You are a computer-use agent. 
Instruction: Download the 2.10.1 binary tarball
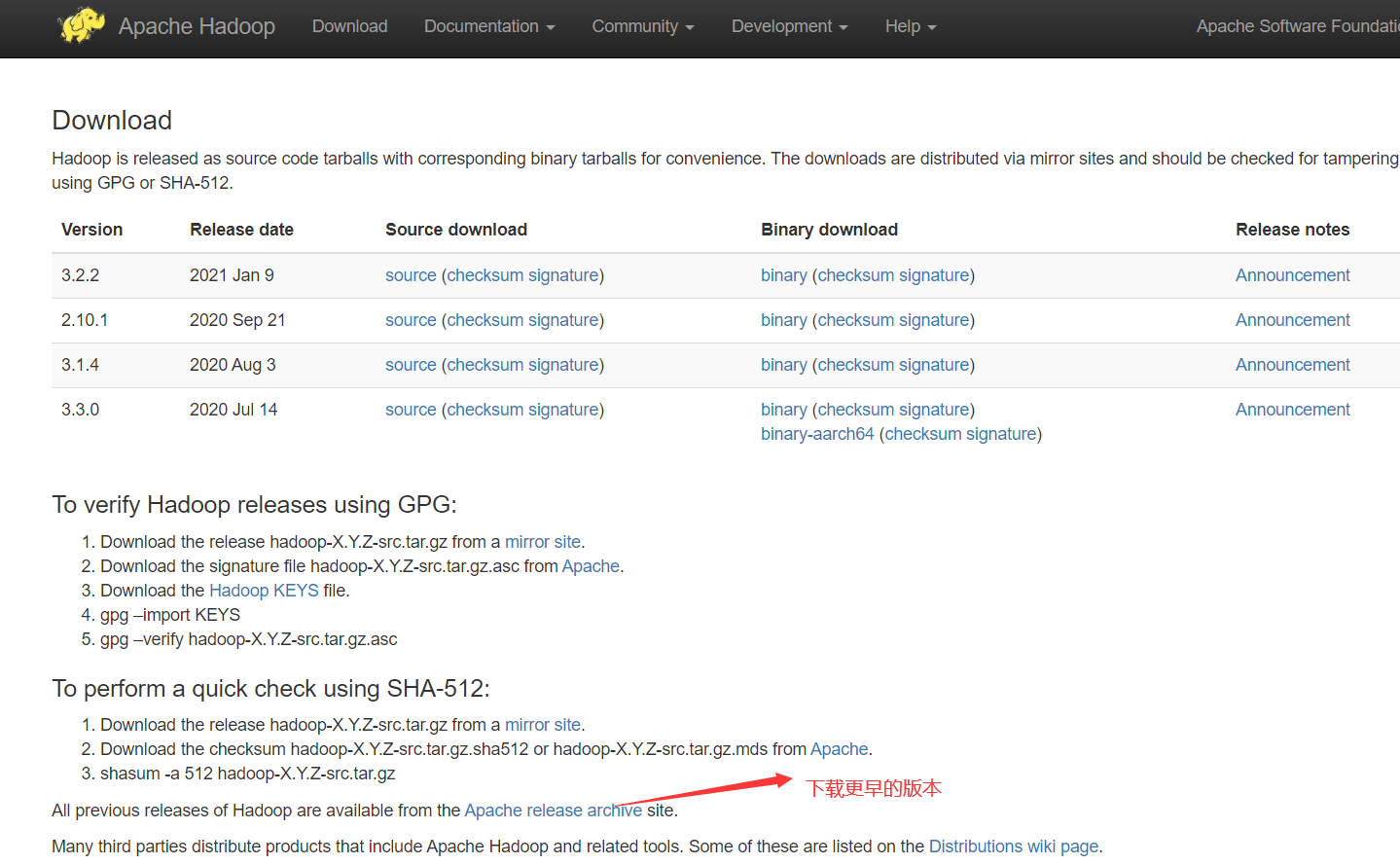point(784,320)
